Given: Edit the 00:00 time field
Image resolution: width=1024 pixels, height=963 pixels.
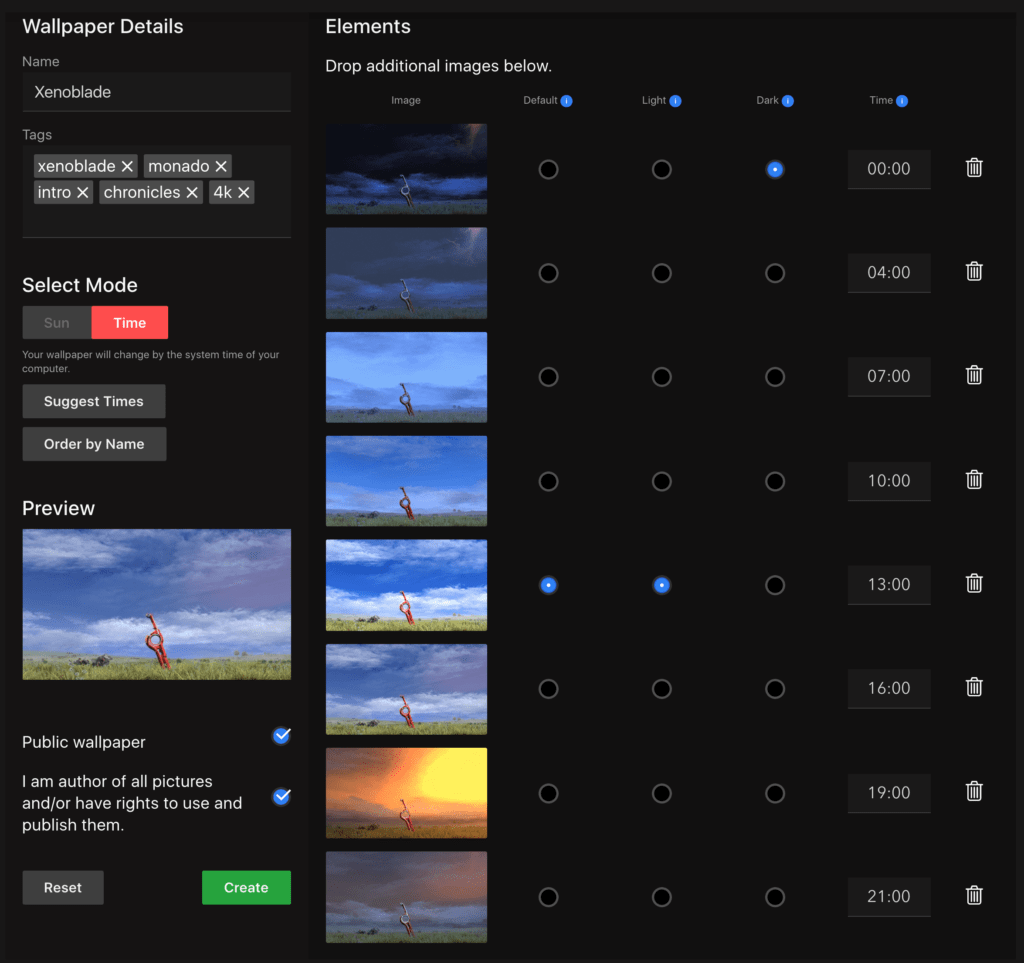Looking at the screenshot, I should click(889, 169).
